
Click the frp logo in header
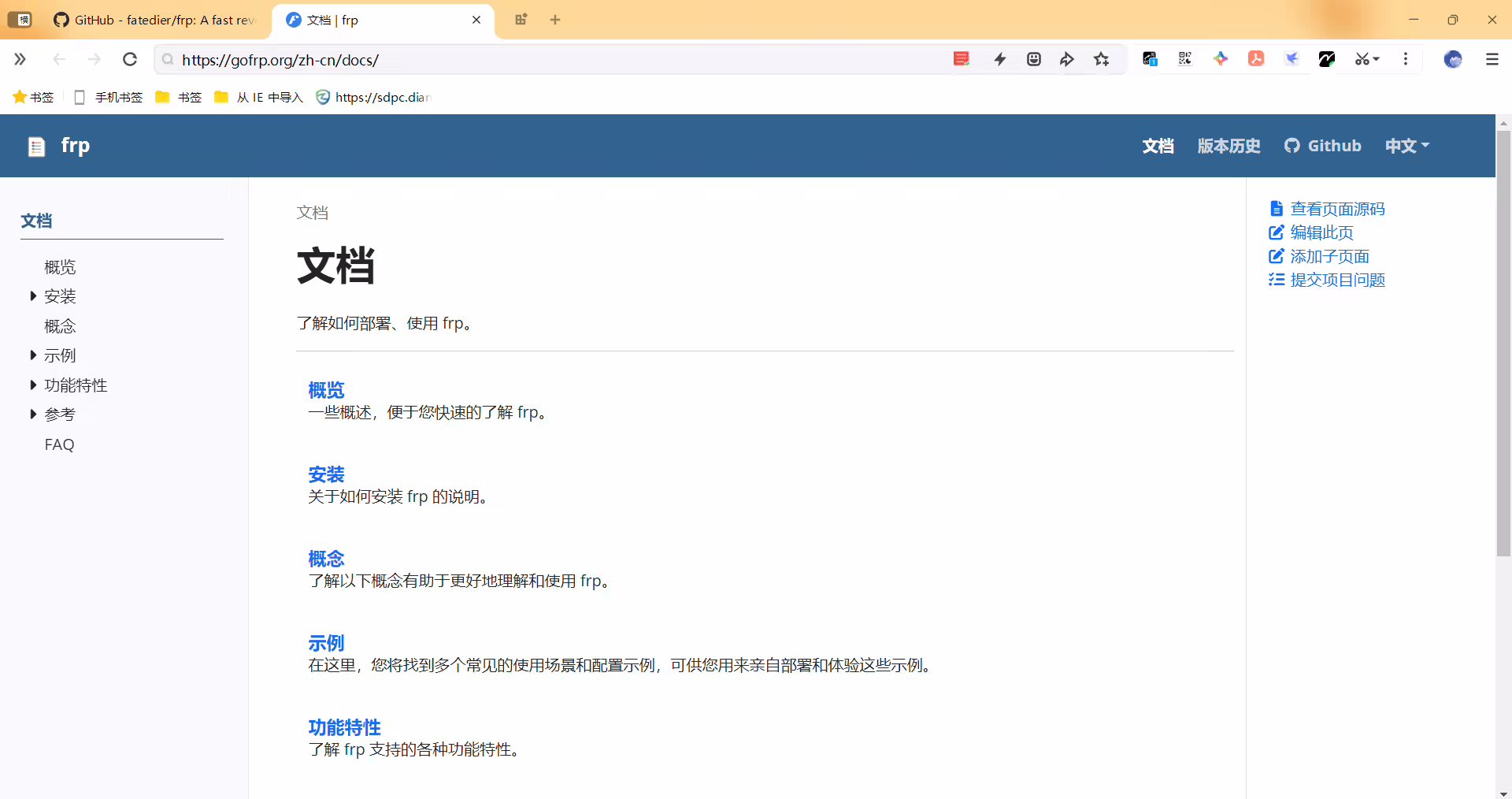click(x=59, y=146)
